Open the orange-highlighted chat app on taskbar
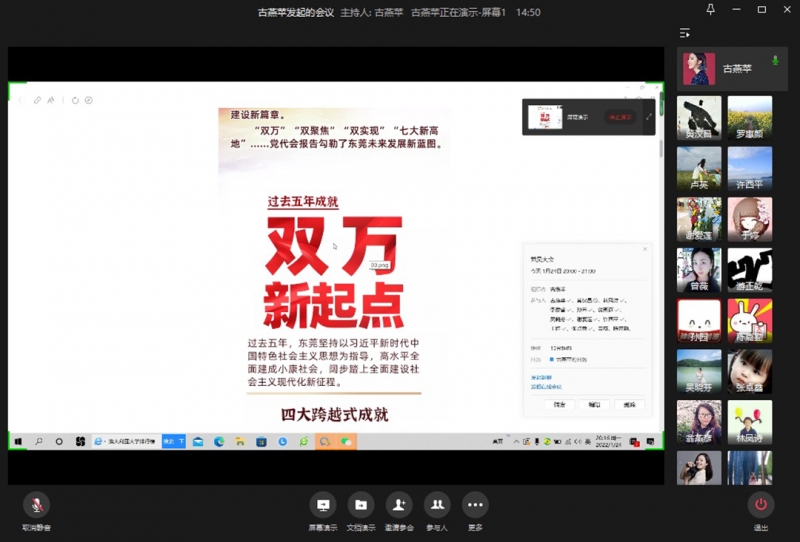The width and height of the screenshot is (800, 542). 325,441
